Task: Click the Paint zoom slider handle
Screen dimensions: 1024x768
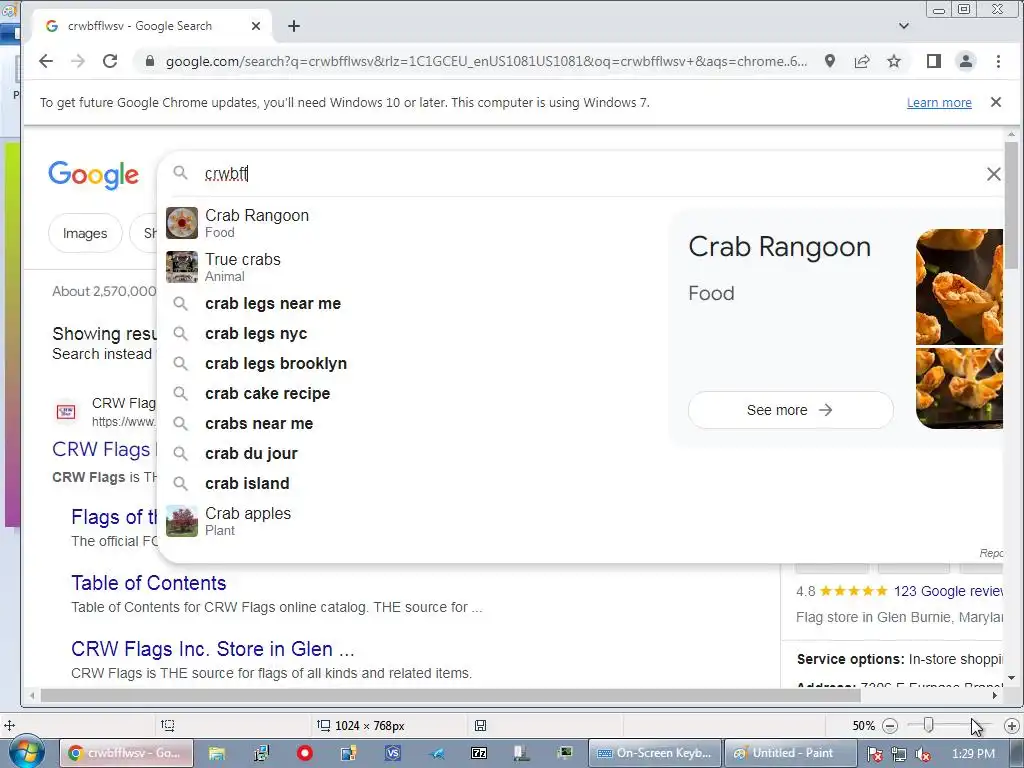Action: (928, 725)
